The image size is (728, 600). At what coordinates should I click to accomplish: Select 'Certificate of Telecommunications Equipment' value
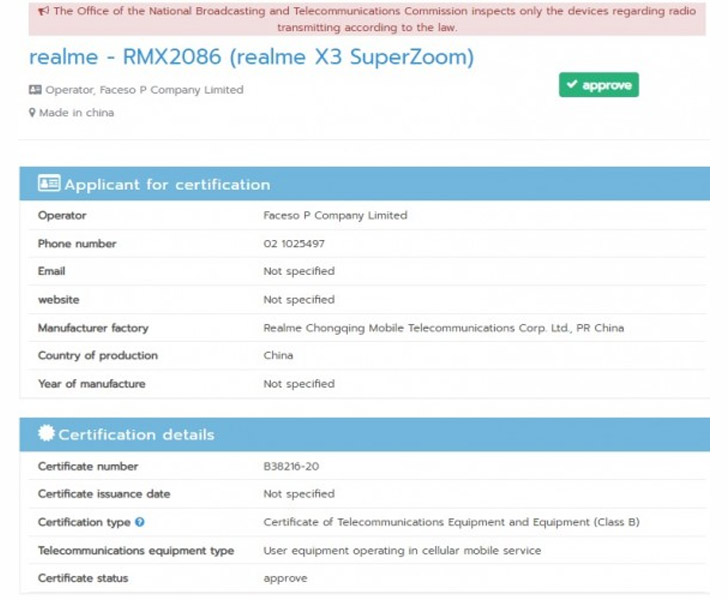click(x=451, y=522)
